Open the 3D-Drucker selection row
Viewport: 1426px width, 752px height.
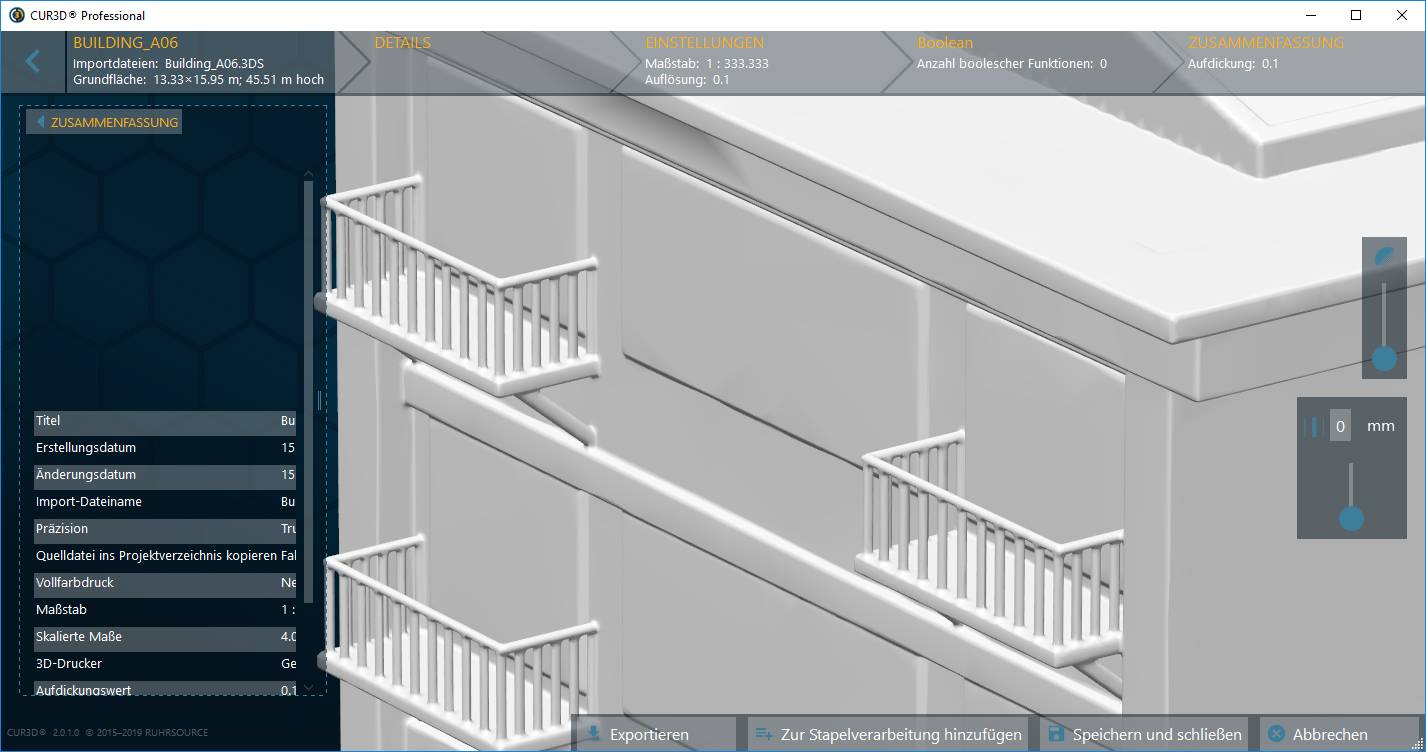(165, 663)
